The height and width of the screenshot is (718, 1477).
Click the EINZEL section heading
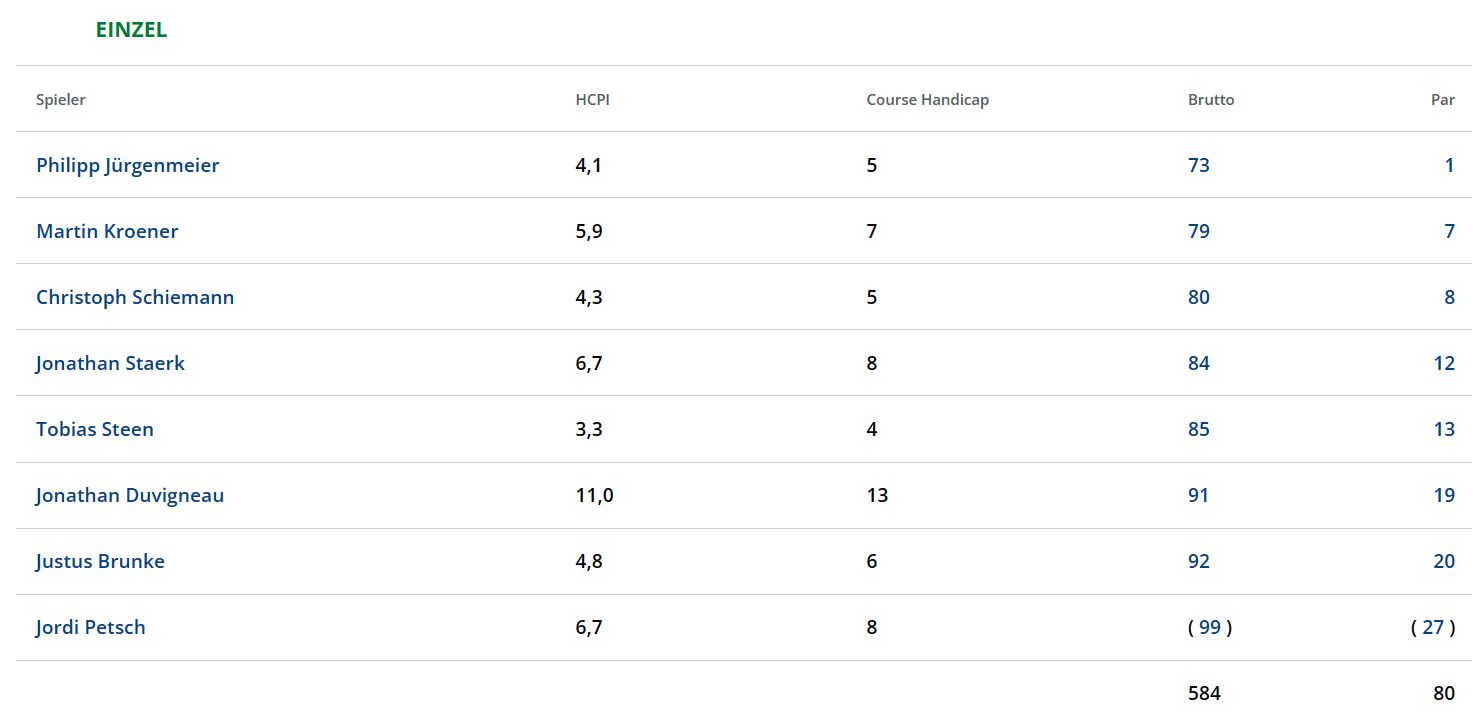click(x=131, y=30)
